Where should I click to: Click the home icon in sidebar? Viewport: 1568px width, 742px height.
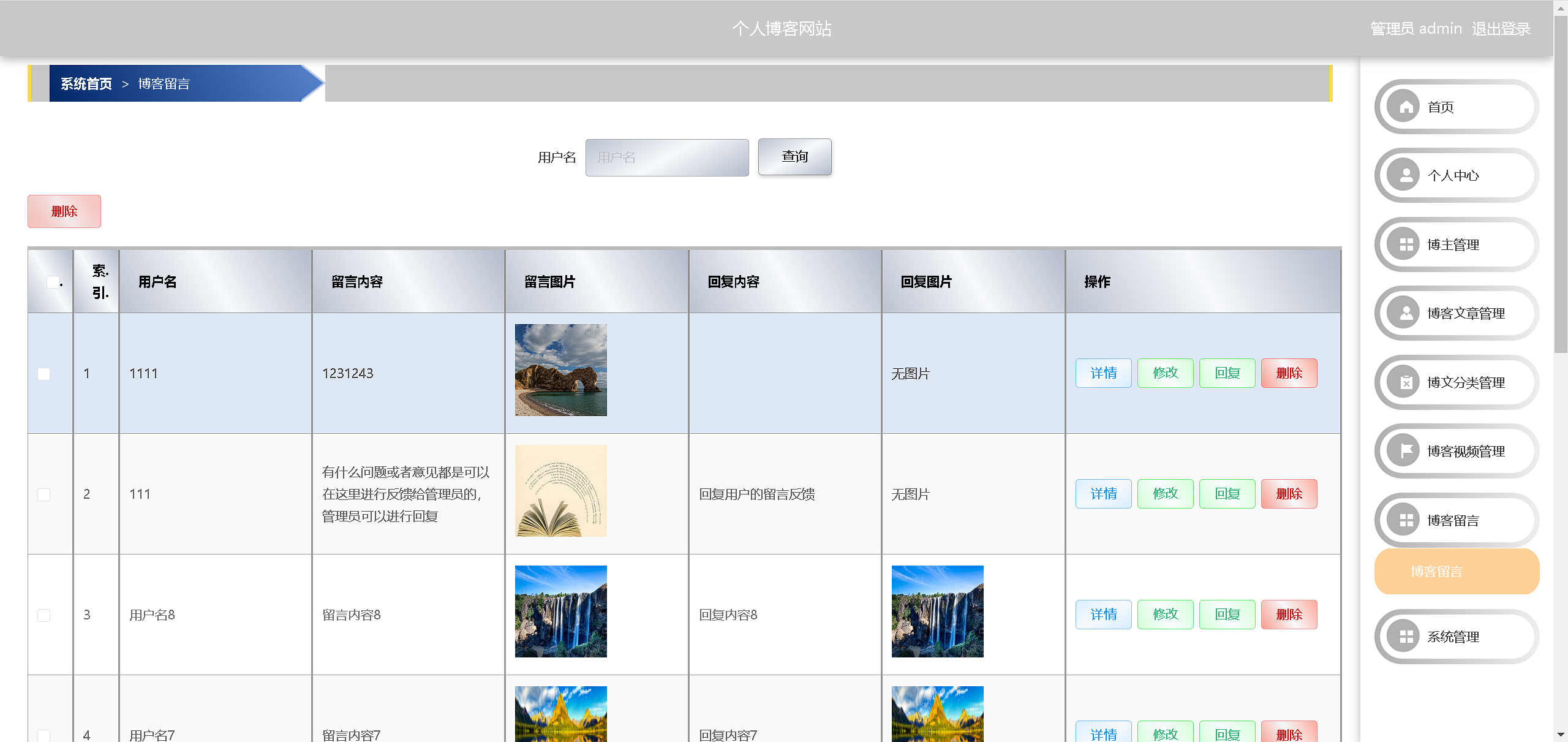(x=1406, y=107)
